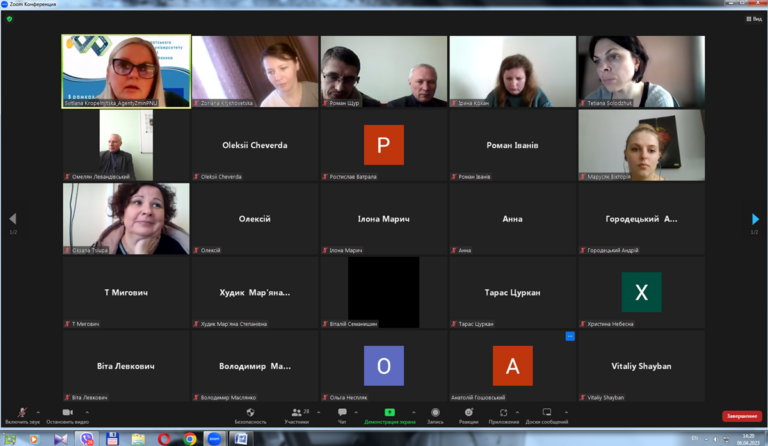Start Демонстрация экрана screen share
768x446 pixels.
click(x=389, y=416)
